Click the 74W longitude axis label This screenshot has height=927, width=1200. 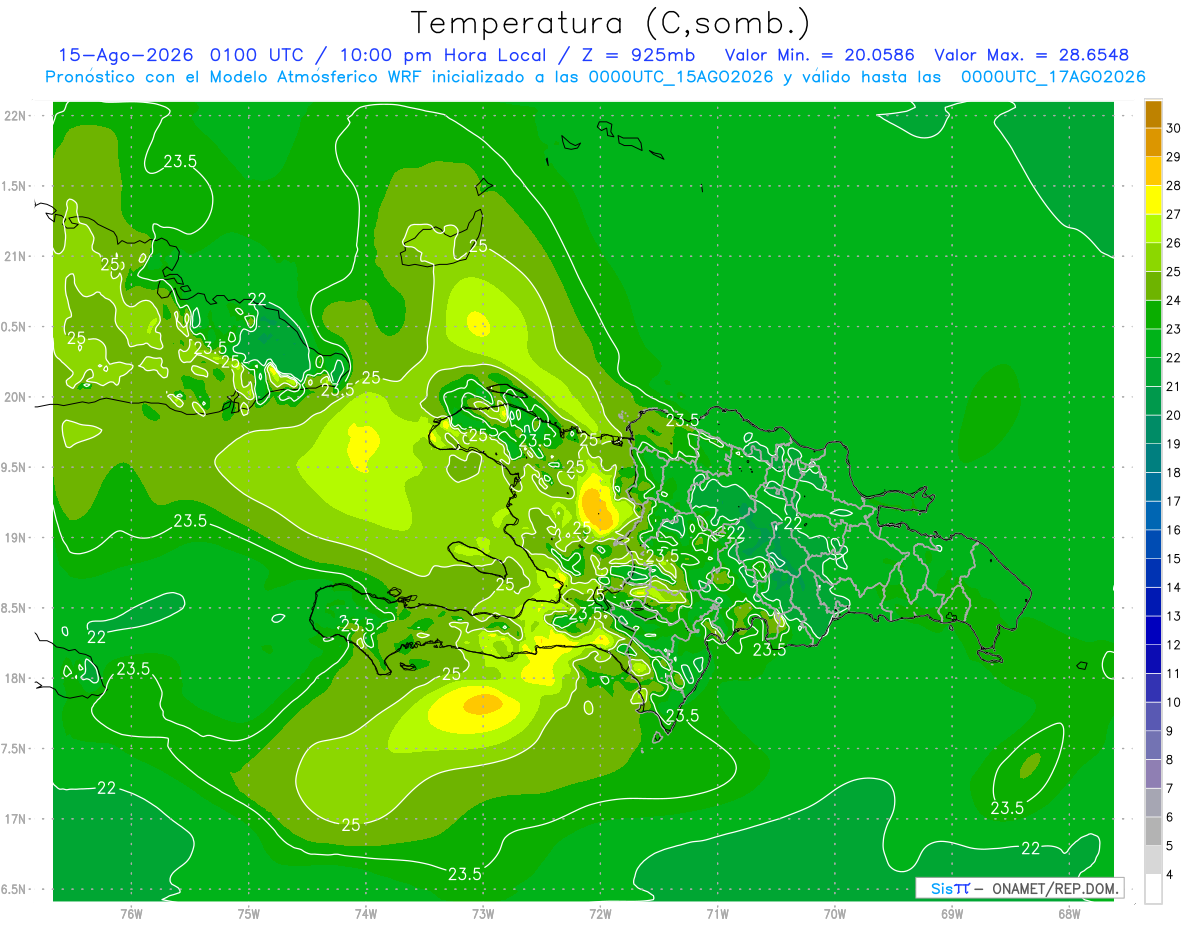pos(365,913)
